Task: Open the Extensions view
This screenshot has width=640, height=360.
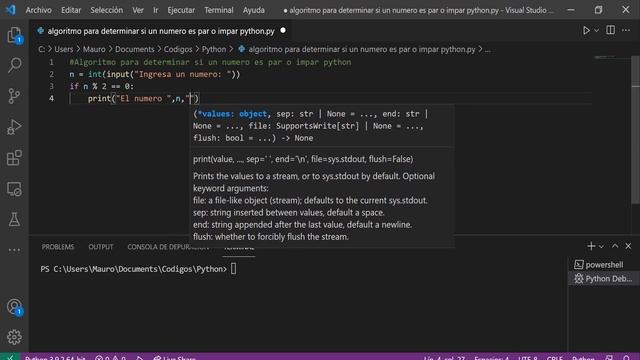Action: (x=14, y=158)
